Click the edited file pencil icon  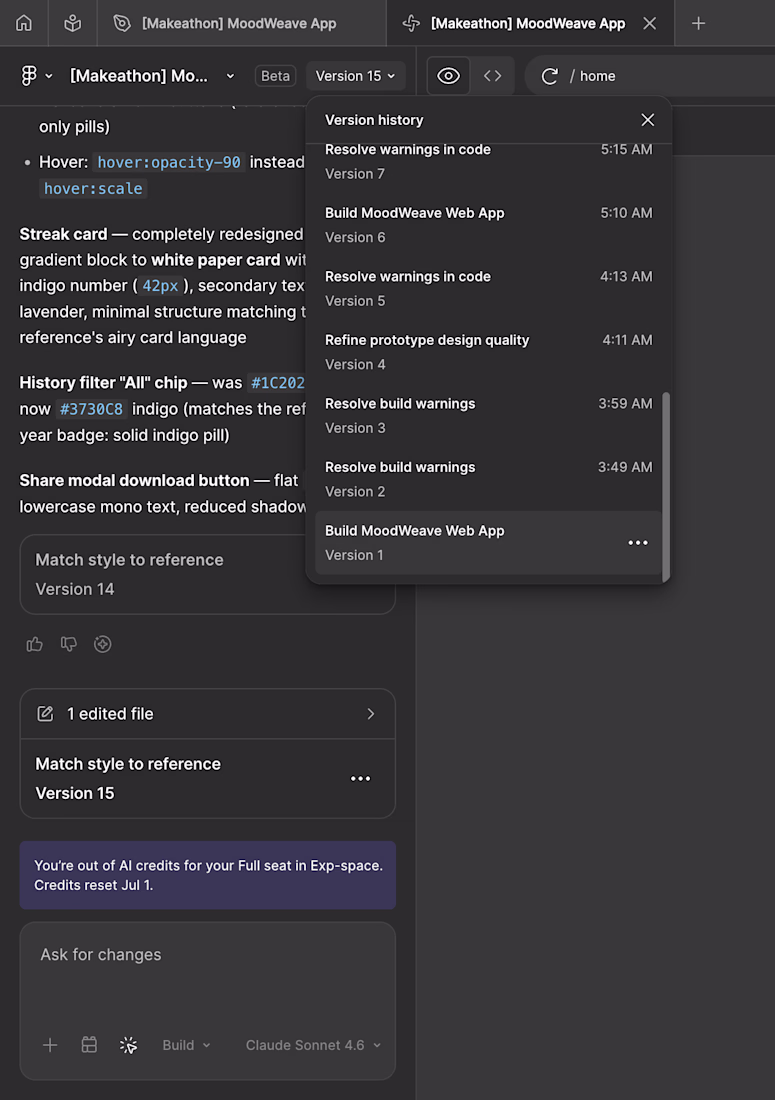[45, 713]
